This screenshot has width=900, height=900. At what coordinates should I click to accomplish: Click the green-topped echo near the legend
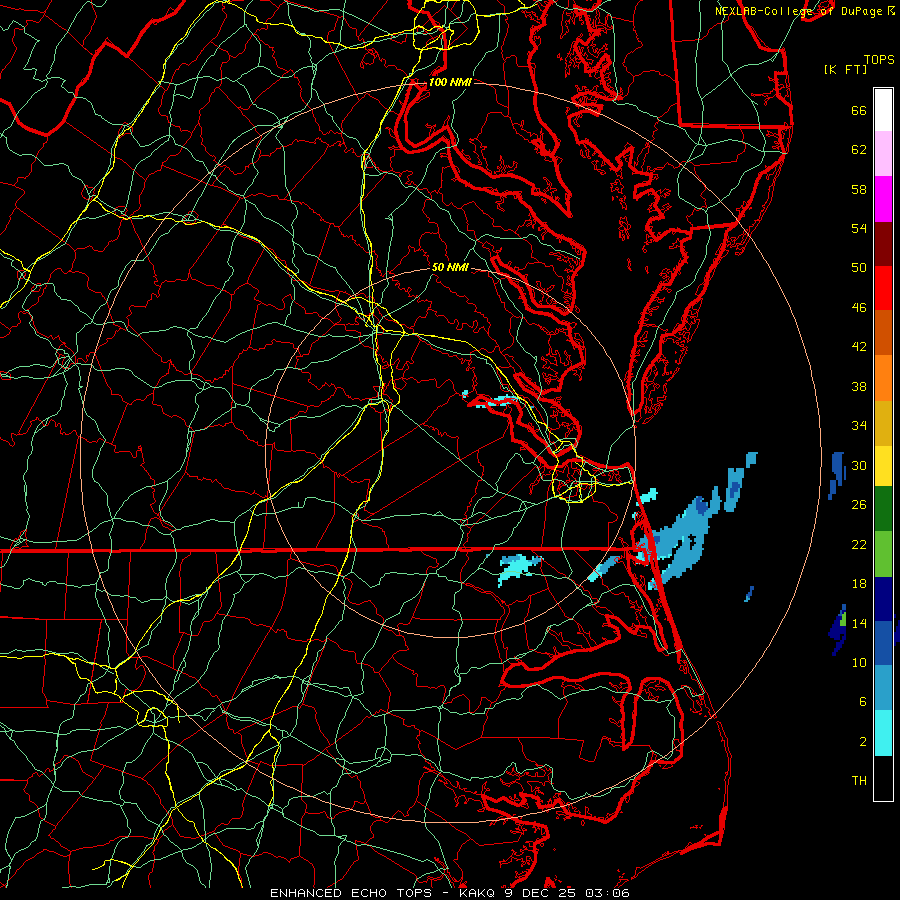pyautogui.click(x=838, y=630)
